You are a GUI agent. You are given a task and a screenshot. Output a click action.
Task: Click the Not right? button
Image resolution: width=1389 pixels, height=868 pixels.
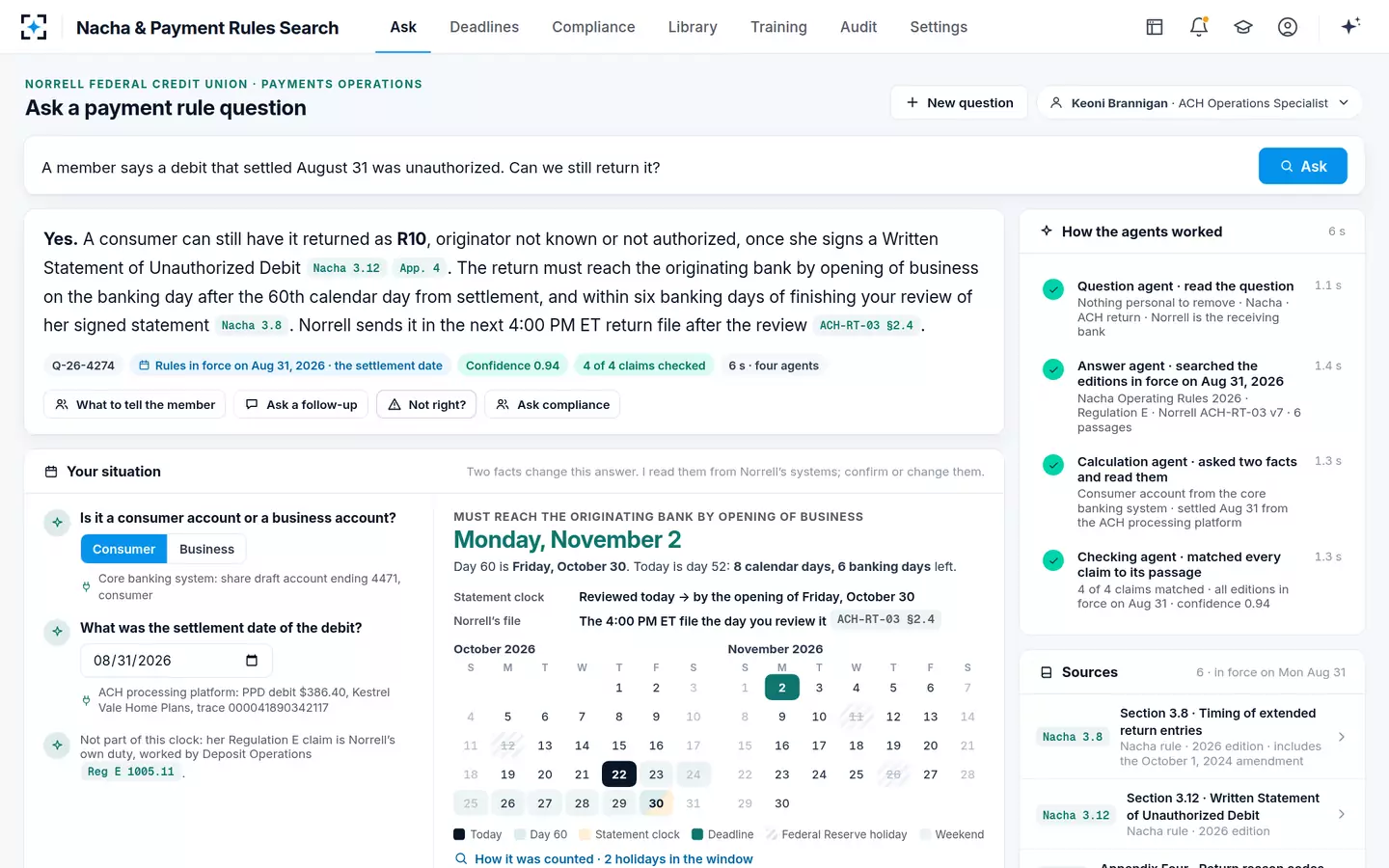click(426, 404)
